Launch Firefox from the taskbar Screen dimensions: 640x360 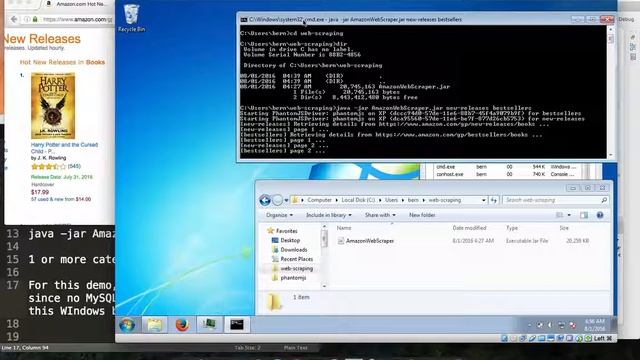tap(182, 325)
